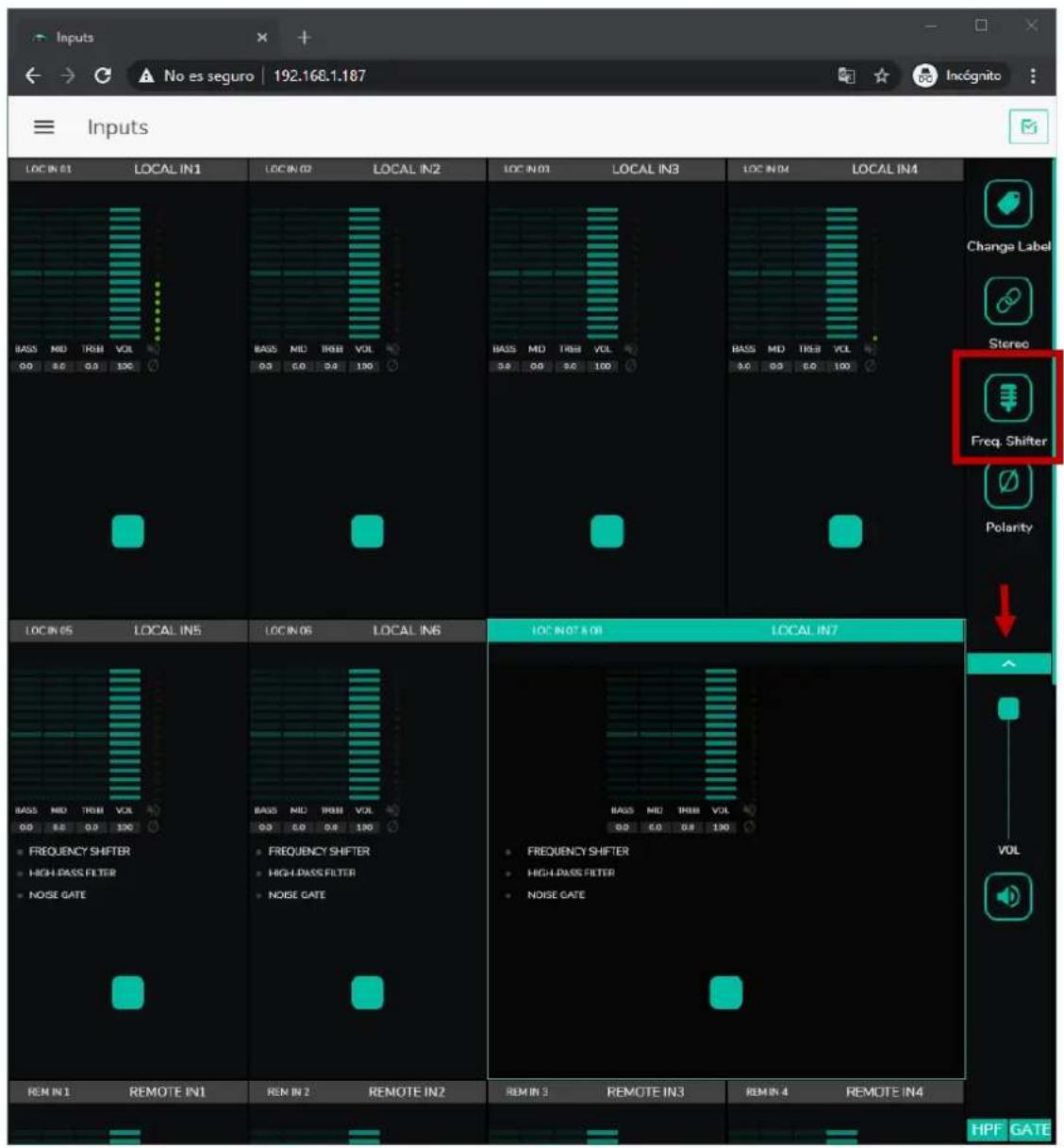Screen dimensions: 1064x1148
Task: Select the LOCAL IN1 channel header
Action: click(x=128, y=170)
